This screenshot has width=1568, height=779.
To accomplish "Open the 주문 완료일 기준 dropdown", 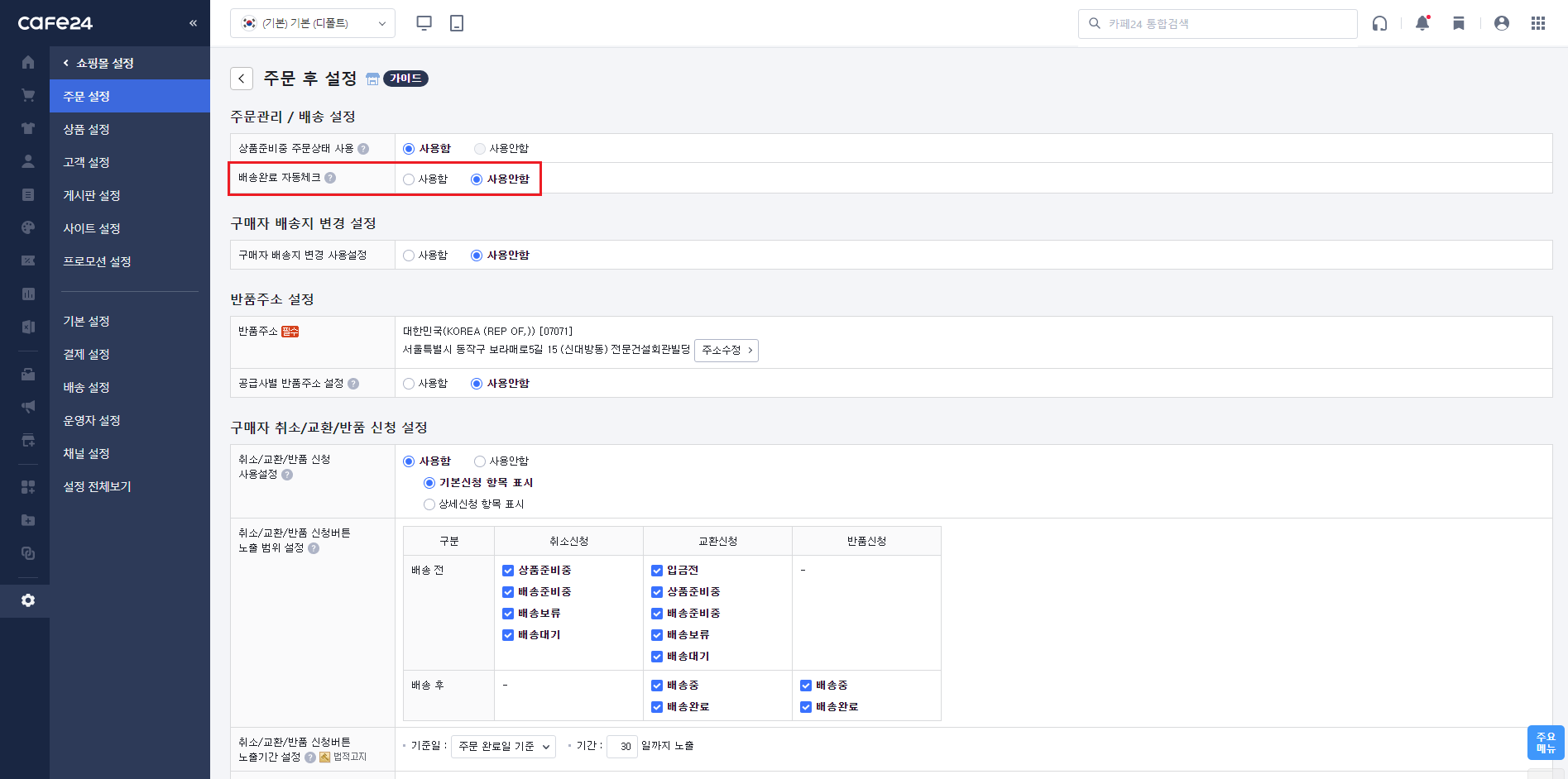I will 503,747.
